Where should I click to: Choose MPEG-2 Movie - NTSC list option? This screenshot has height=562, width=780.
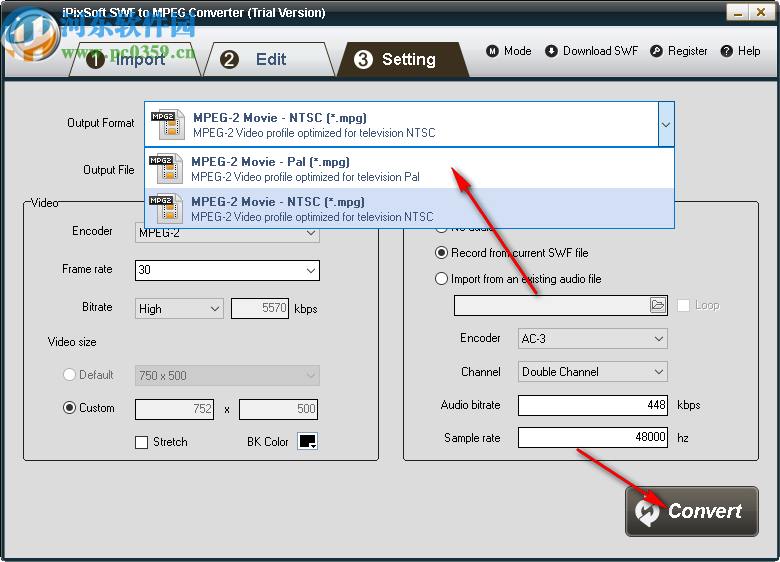[409, 208]
